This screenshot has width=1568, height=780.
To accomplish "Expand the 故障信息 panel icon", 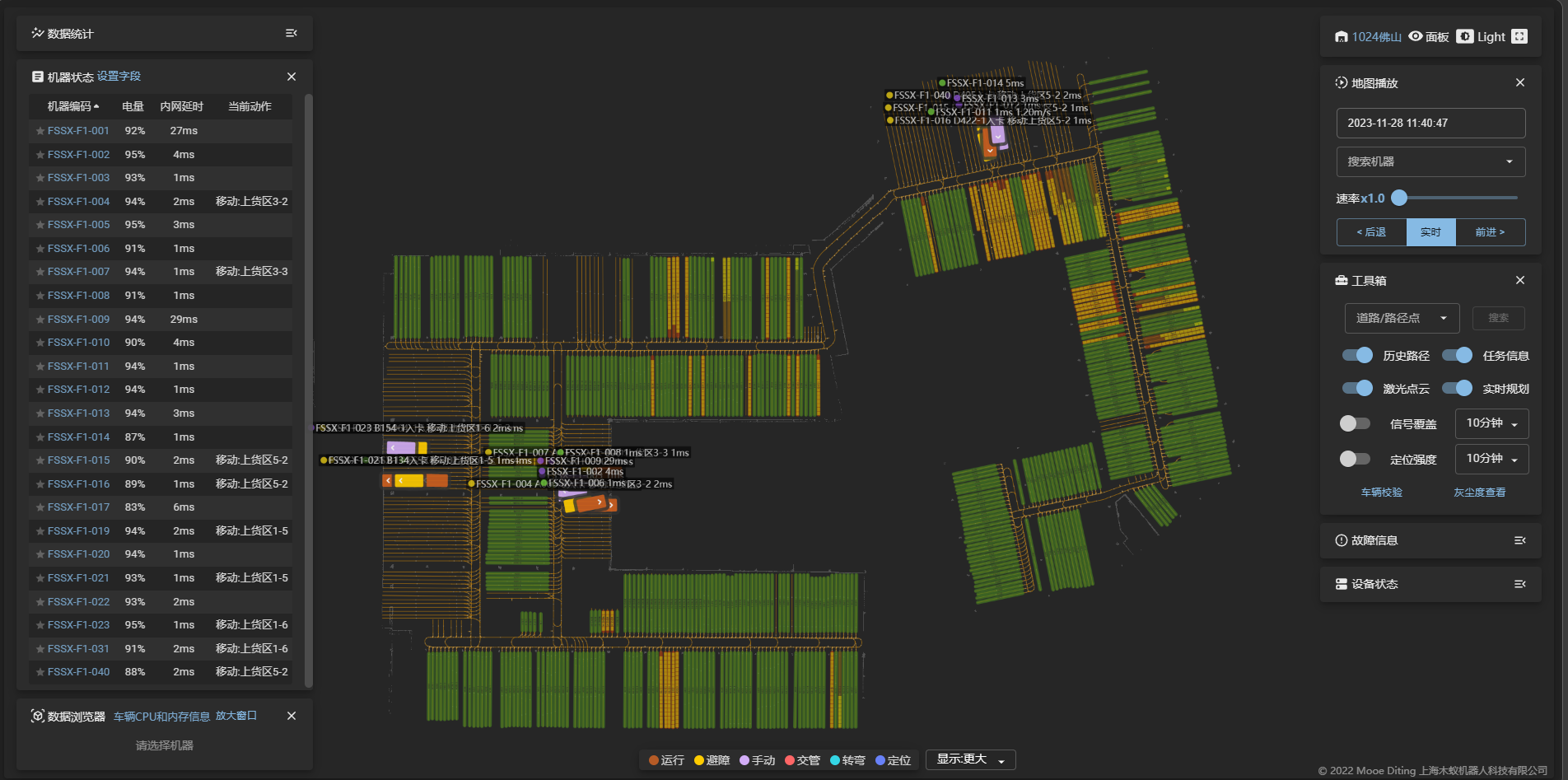I will 1519,540.
